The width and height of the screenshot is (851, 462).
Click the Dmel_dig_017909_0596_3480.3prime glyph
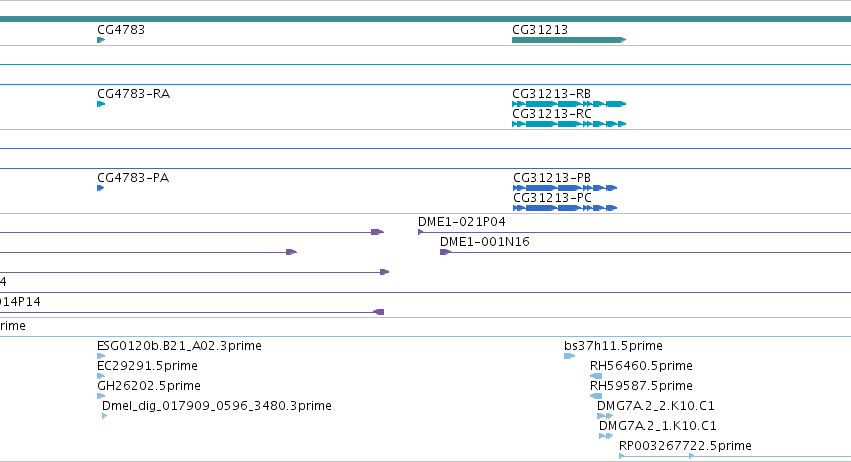[104, 416]
